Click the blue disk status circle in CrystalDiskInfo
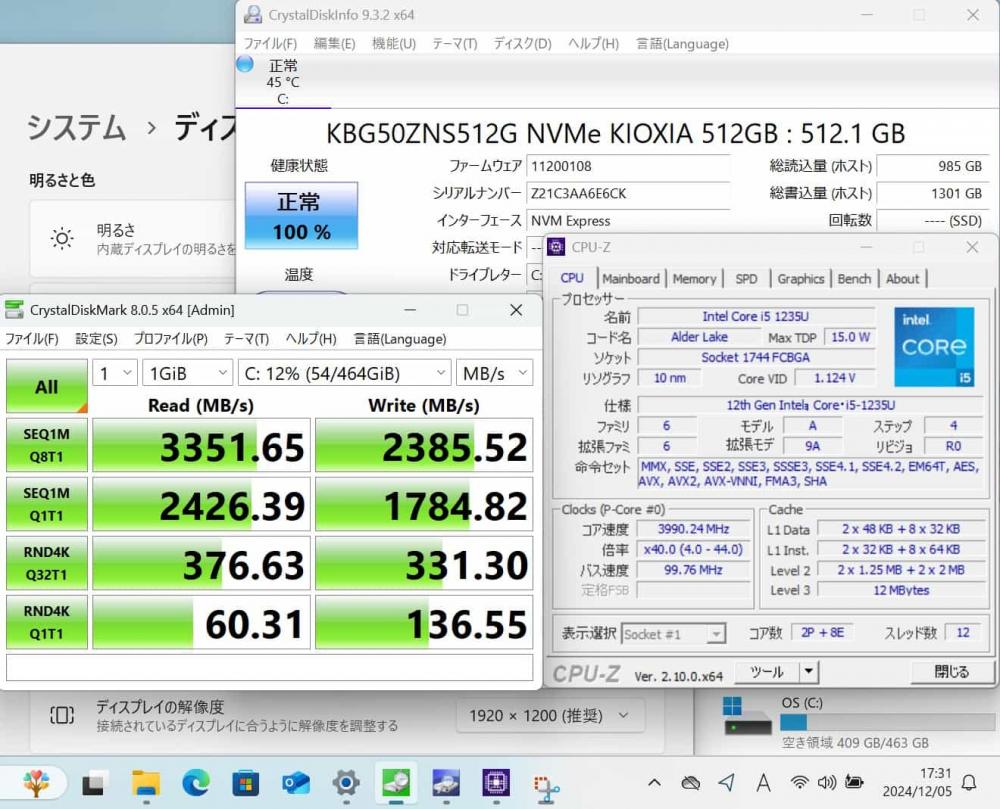 [245, 64]
